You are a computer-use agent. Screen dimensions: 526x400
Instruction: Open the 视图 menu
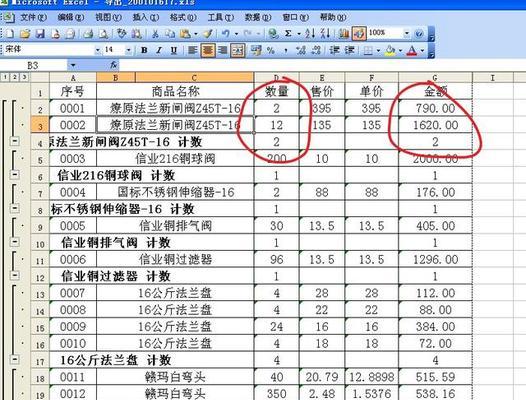[108, 17]
